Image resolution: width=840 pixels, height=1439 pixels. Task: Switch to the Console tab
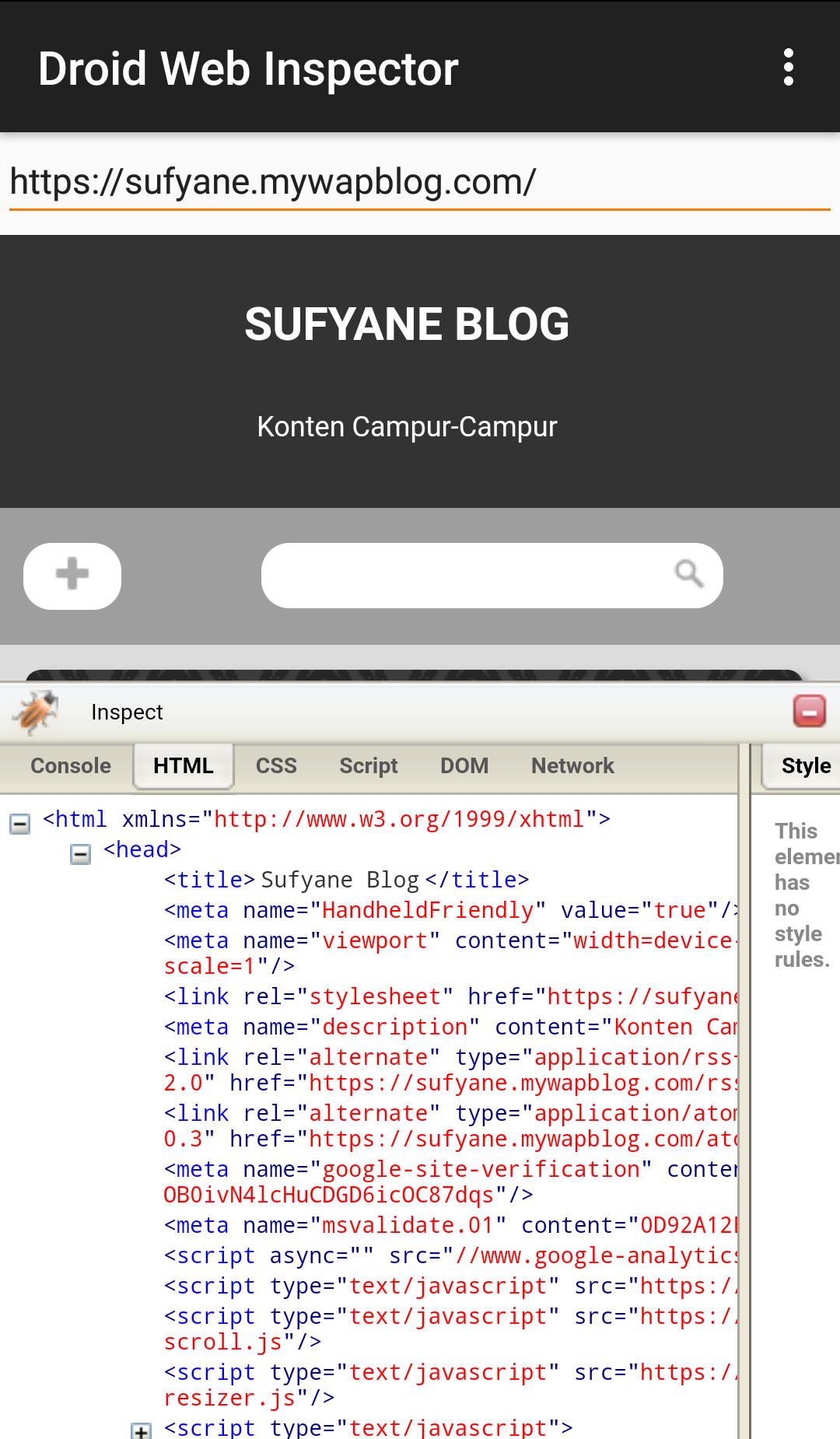tap(70, 765)
